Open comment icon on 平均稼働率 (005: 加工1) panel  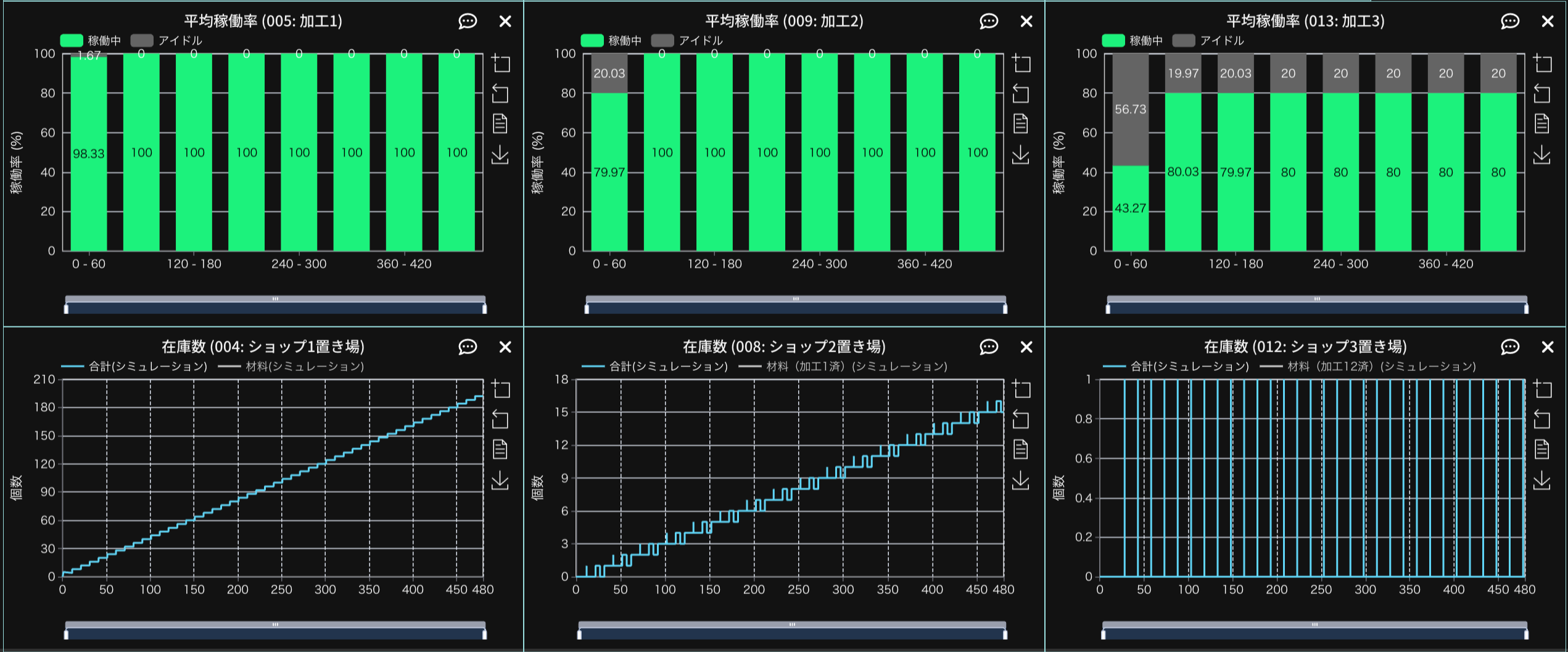[468, 22]
